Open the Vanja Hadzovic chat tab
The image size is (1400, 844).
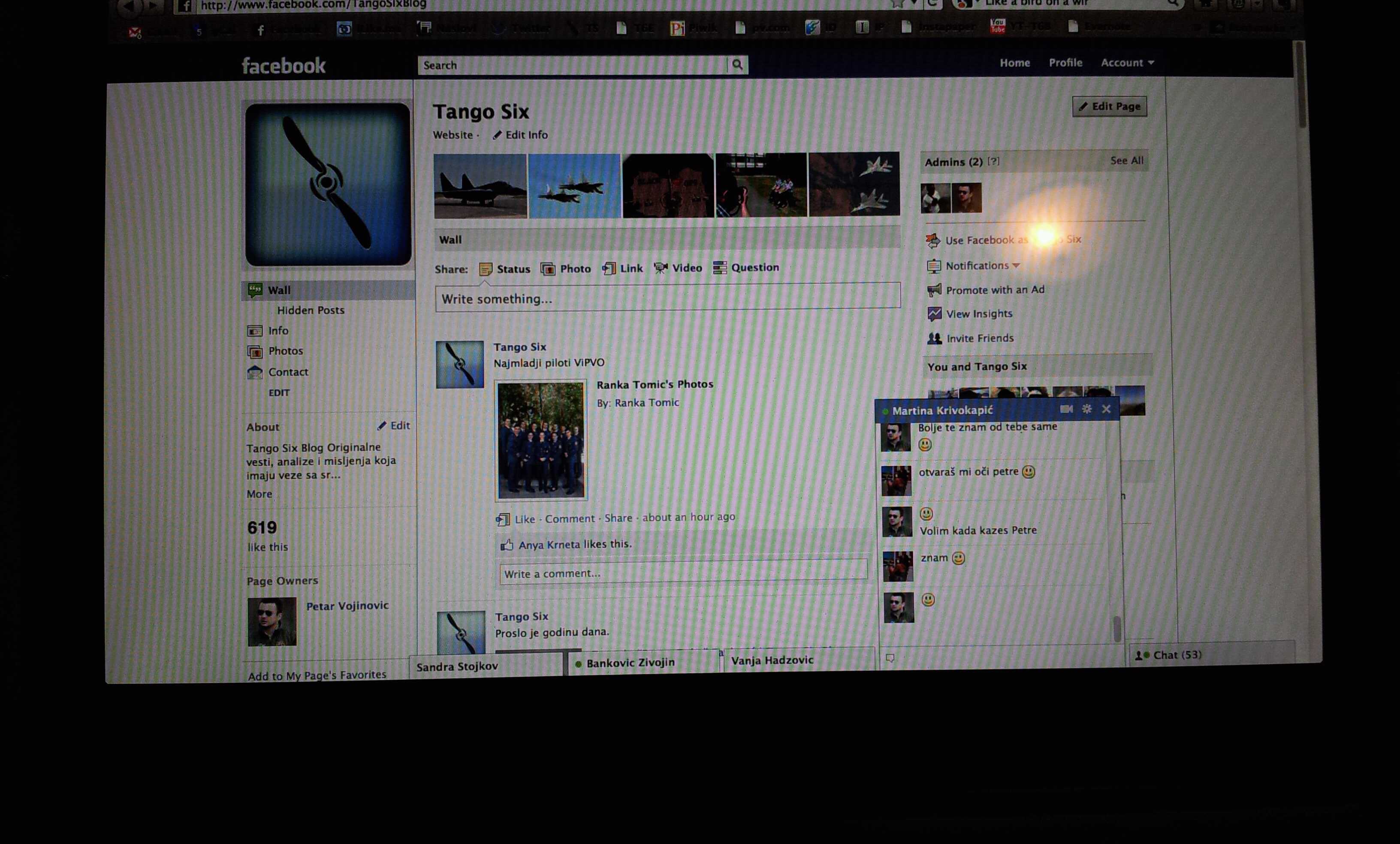tap(798, 660)
